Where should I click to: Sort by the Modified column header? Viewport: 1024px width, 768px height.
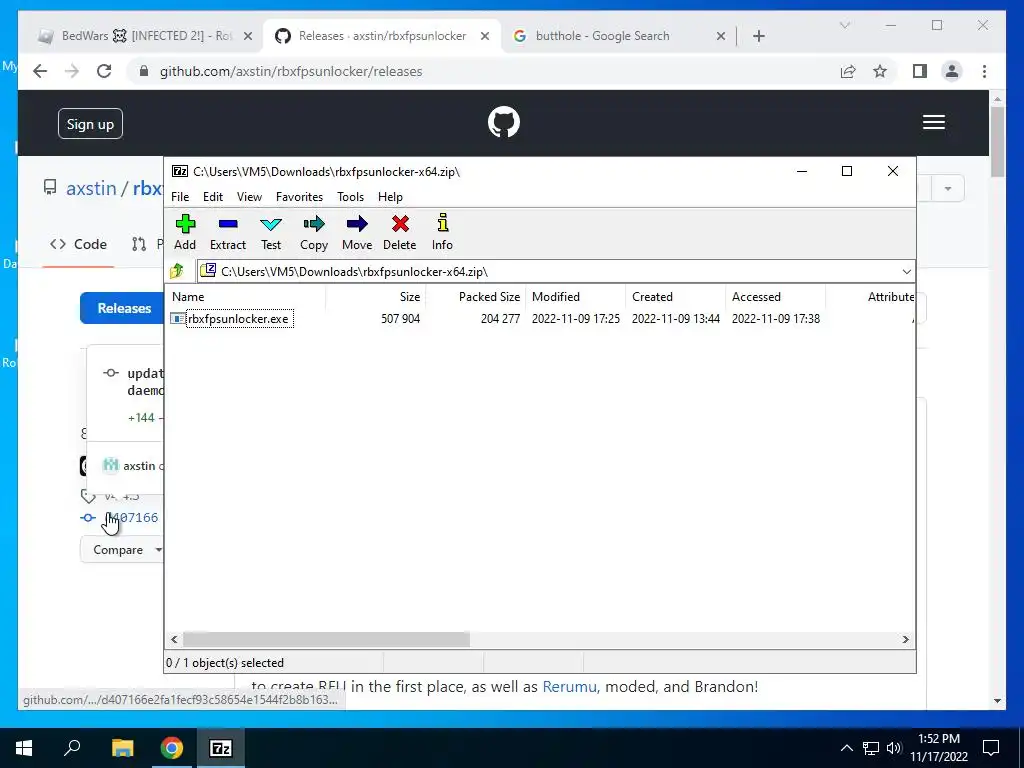[x=575, y=296]
